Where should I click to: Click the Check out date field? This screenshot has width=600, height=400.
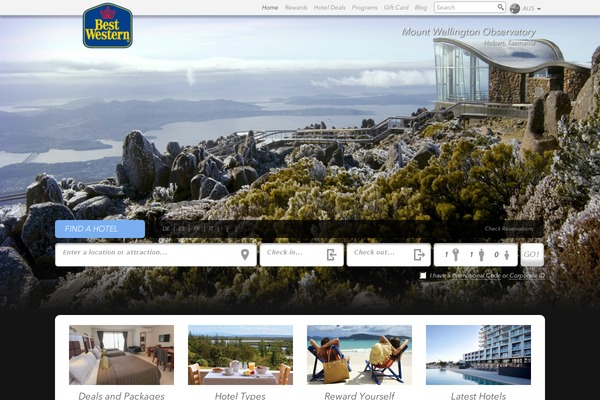(x=389, y=255)
